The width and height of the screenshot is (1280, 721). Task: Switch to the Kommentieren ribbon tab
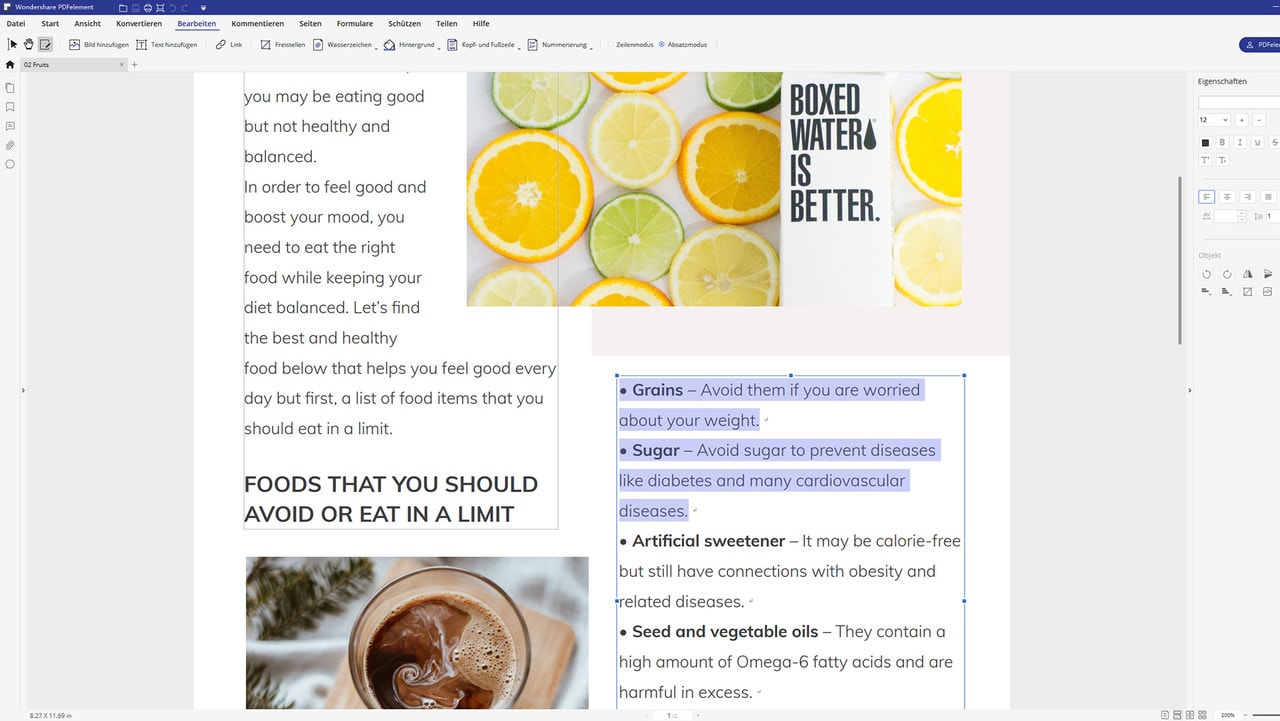pos(257,23)
